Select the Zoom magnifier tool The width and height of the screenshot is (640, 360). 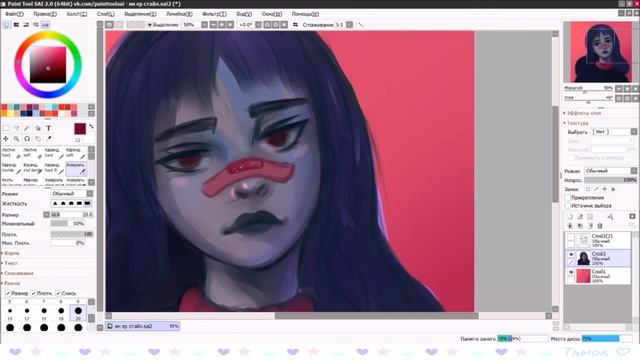tap(16, 139)
